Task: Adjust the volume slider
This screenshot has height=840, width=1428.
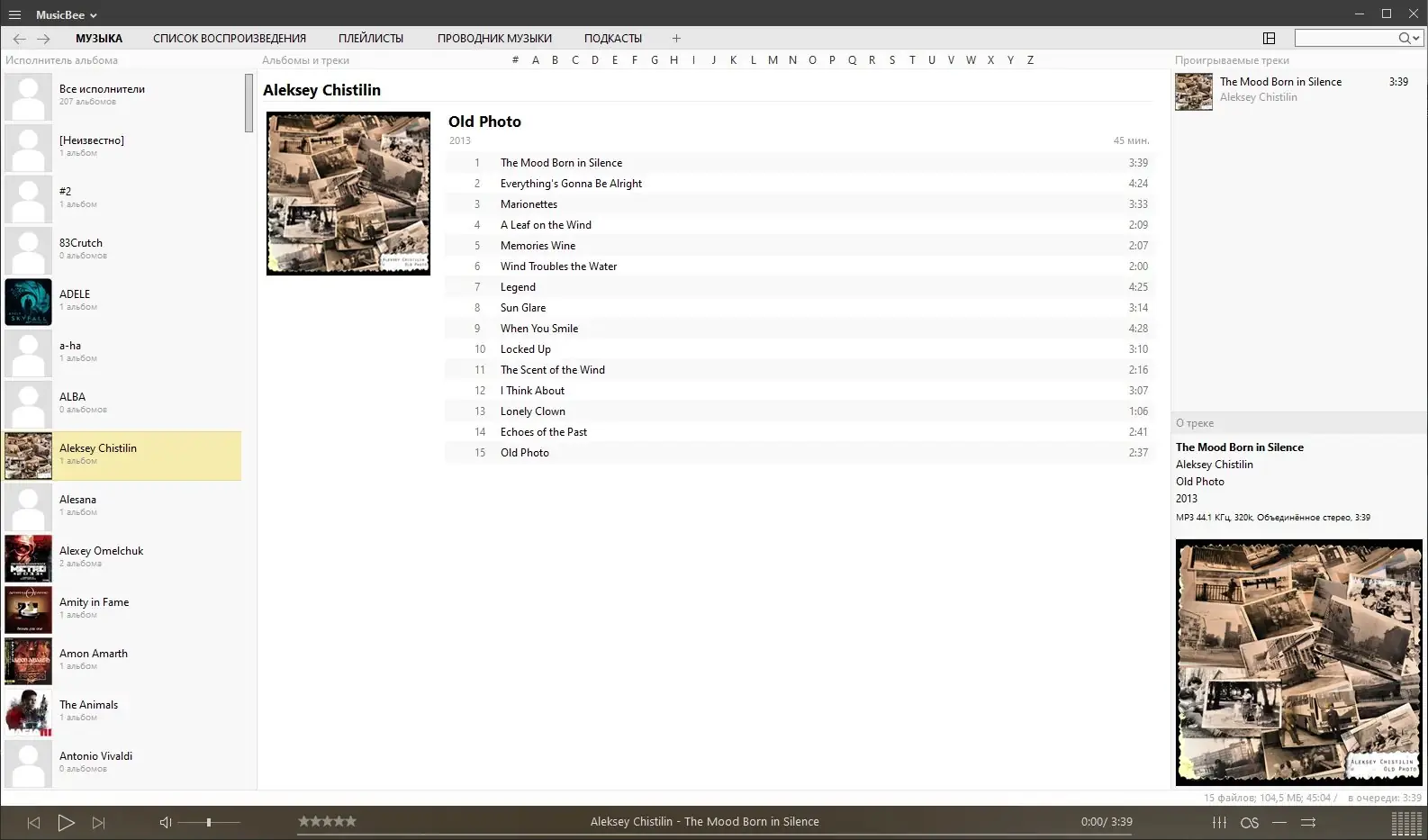Action: click(209, 822)
